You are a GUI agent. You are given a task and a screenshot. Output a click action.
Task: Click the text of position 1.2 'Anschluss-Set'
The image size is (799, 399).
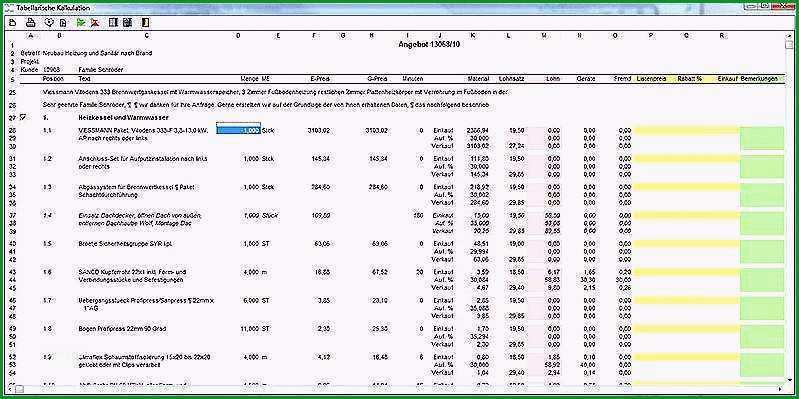143,163
